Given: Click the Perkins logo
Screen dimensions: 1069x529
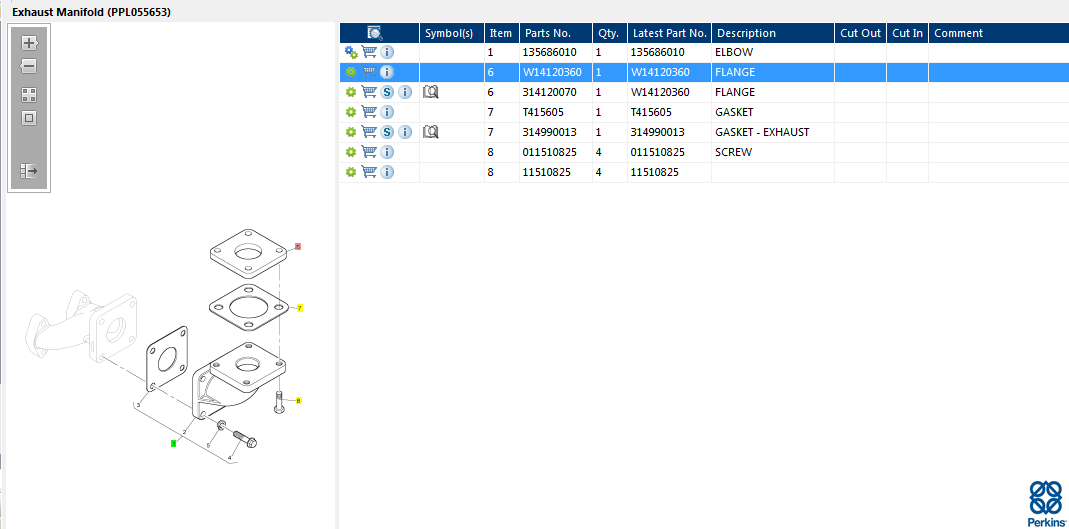Looking at the screenshot, I should point(1045,503).
